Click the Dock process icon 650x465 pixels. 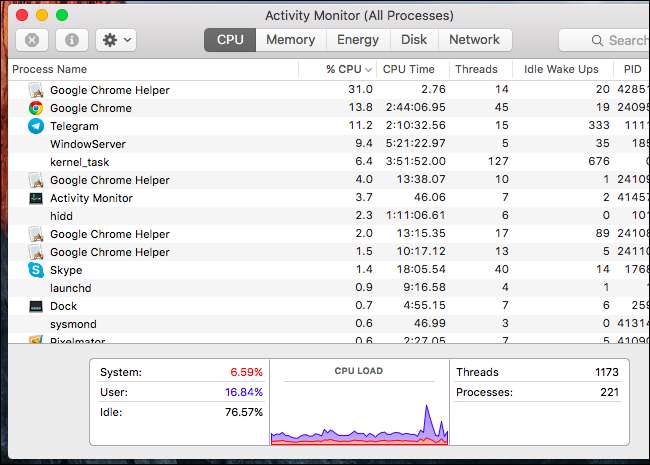pyautogui.click(x=36, y=306)
